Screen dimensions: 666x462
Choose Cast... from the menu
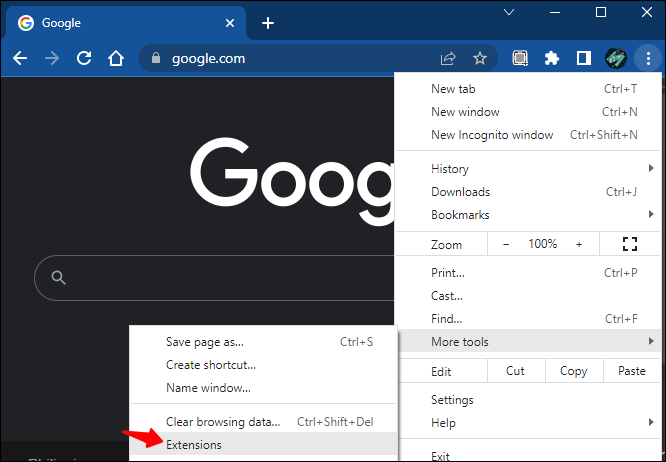click(528, 296)
